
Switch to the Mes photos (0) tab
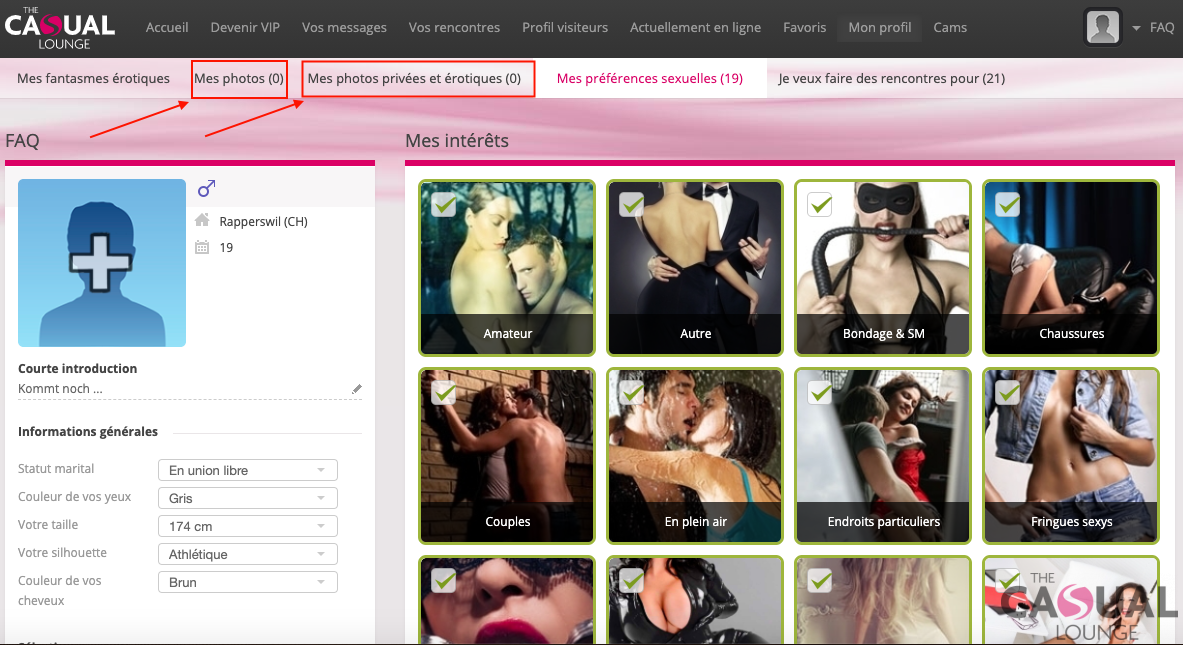point(239,78)
